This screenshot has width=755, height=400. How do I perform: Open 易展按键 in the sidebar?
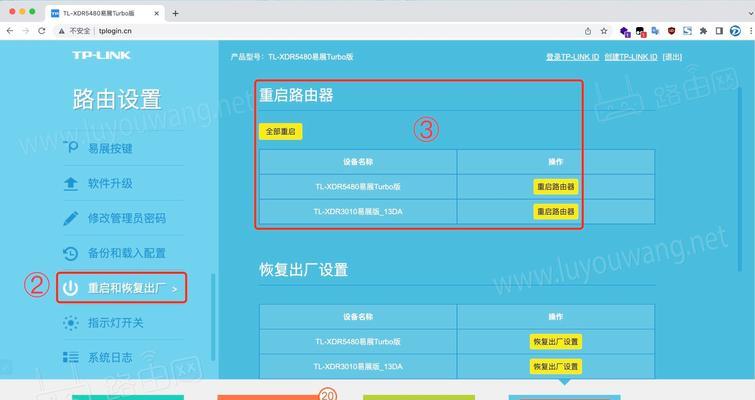[x=110, y=148]
